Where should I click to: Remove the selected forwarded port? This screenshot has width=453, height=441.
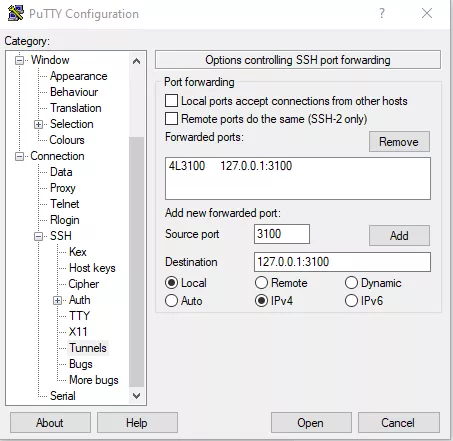tap(399, 142)
